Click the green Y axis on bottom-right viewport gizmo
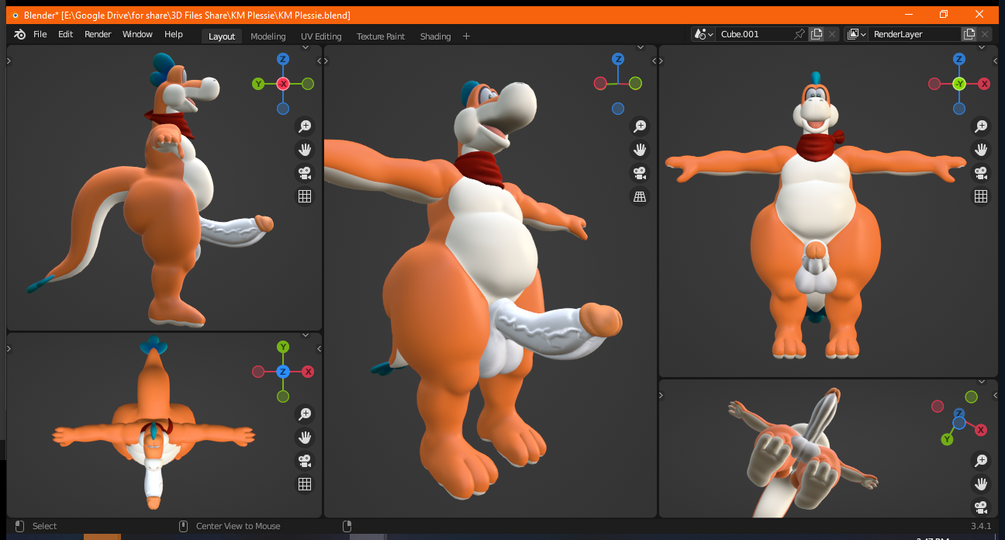The width and height of the screenshot is (1005, 540). (947, 439)
